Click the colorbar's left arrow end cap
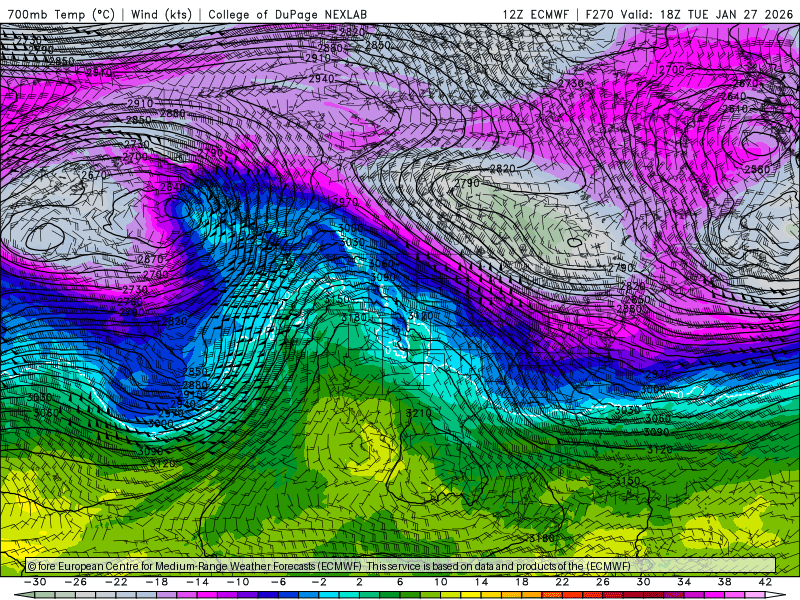The width and height of the screenshot is (800, 600). [x=24, y=595]
